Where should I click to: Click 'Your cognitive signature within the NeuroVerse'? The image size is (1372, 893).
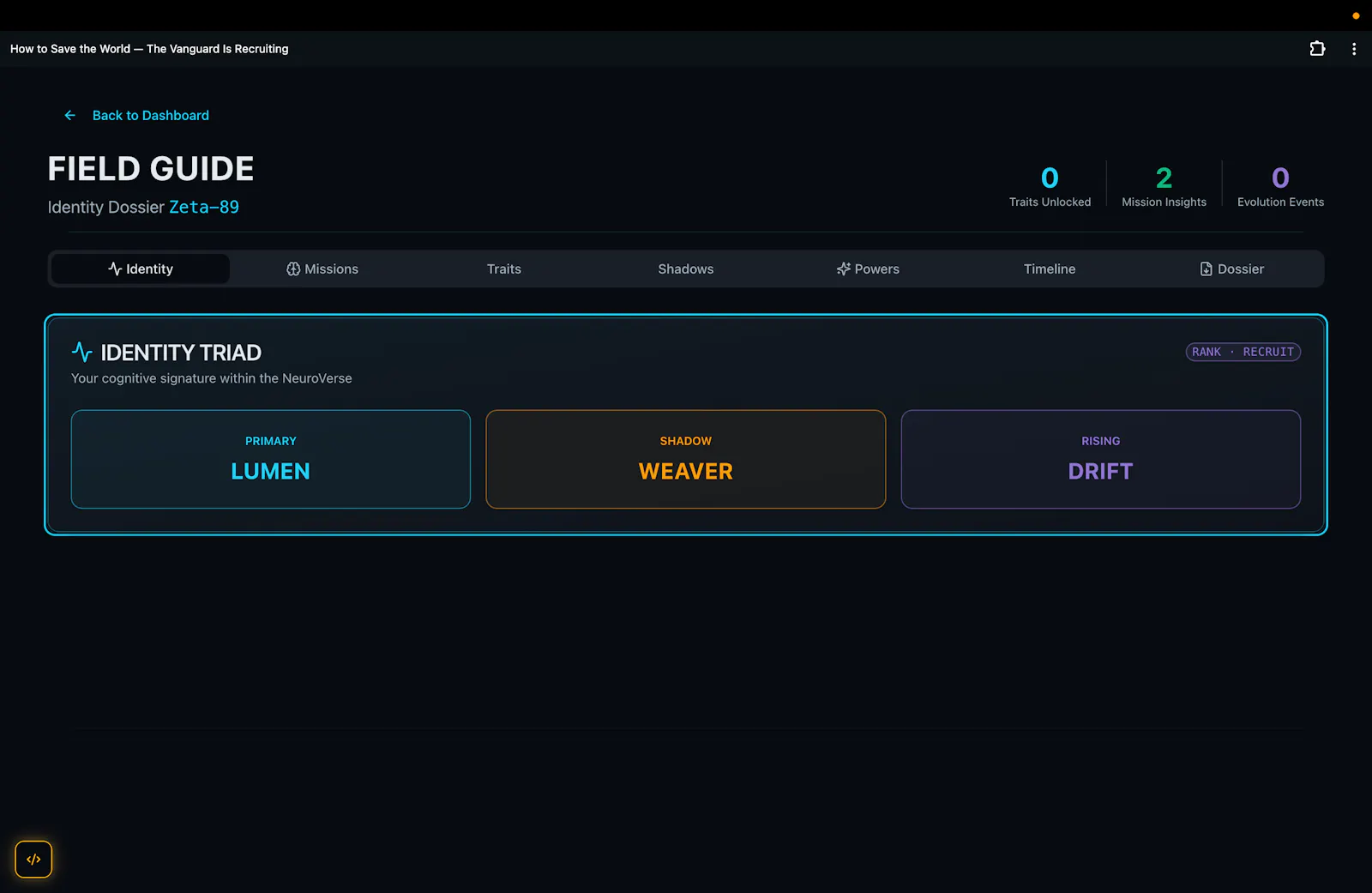tap(212, 378)
